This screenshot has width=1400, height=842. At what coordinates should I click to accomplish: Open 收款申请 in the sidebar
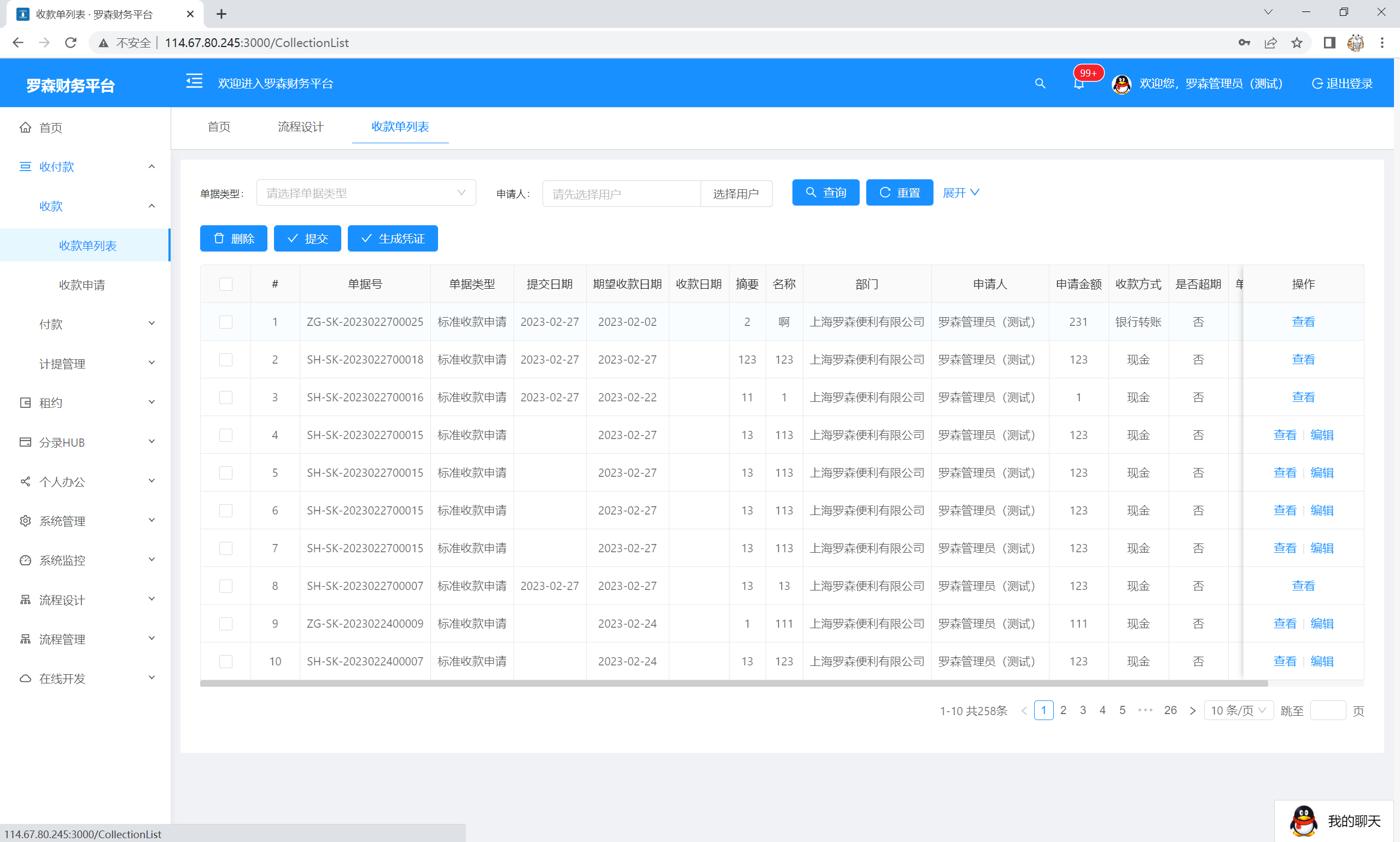[82, 285]
